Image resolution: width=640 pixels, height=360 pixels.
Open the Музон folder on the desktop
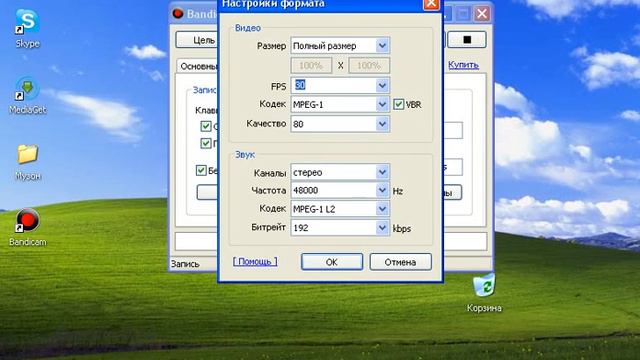(28, 162)
